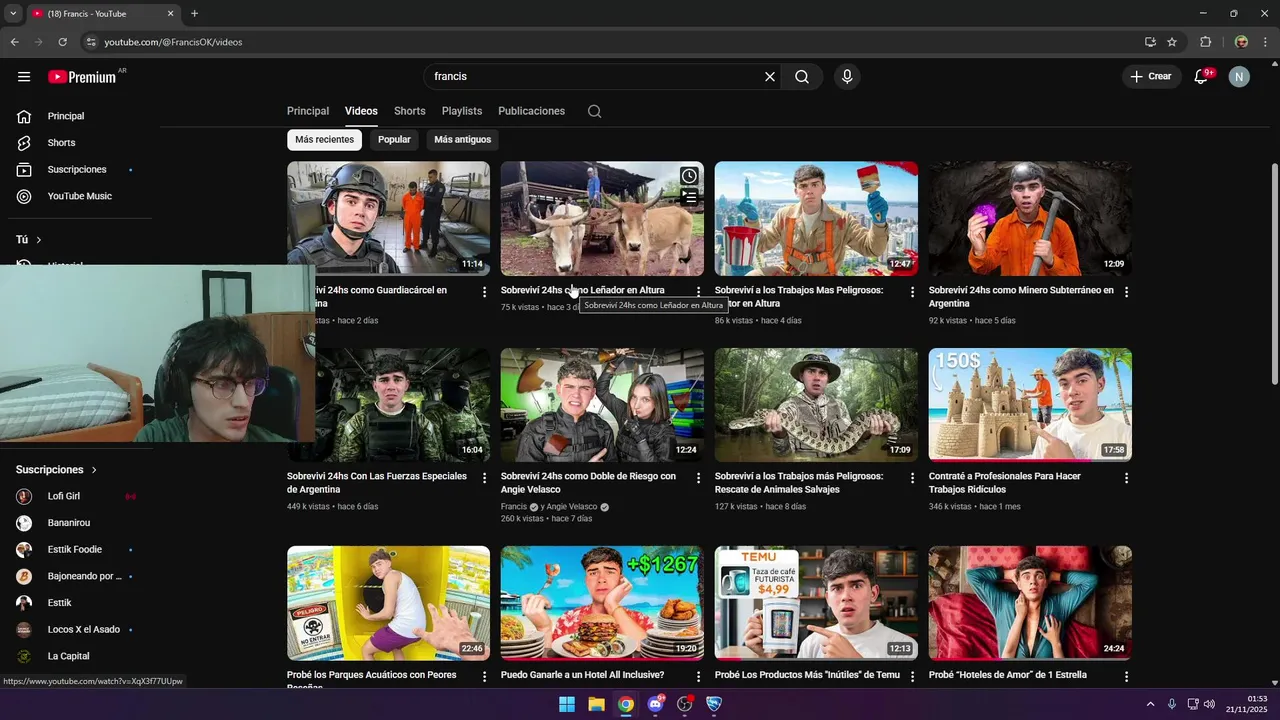Bookmark this page with the star icon
The width and height of the screenshot is (1280, 720).
pyautogui.click(x=1172, y=42)
